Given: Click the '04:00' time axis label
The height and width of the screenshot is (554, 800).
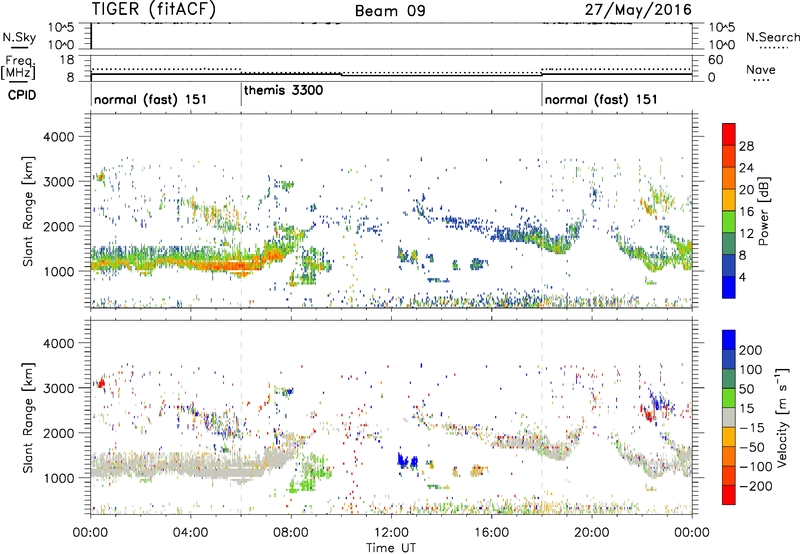Looking at the screenshot, I should click(x=191, y=533).
